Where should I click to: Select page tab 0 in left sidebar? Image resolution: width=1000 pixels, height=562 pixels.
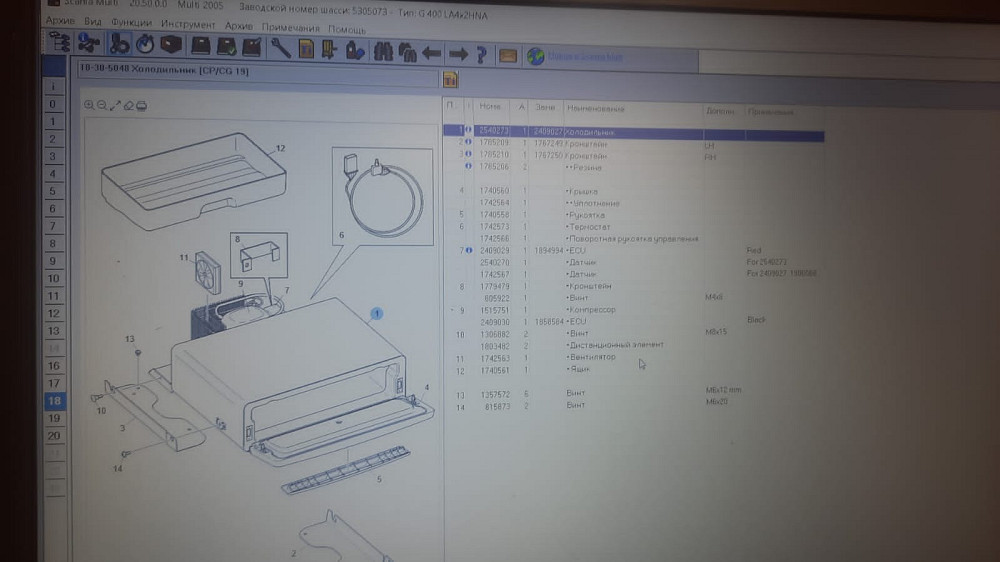pyautogui.click(x=52, y=104)
